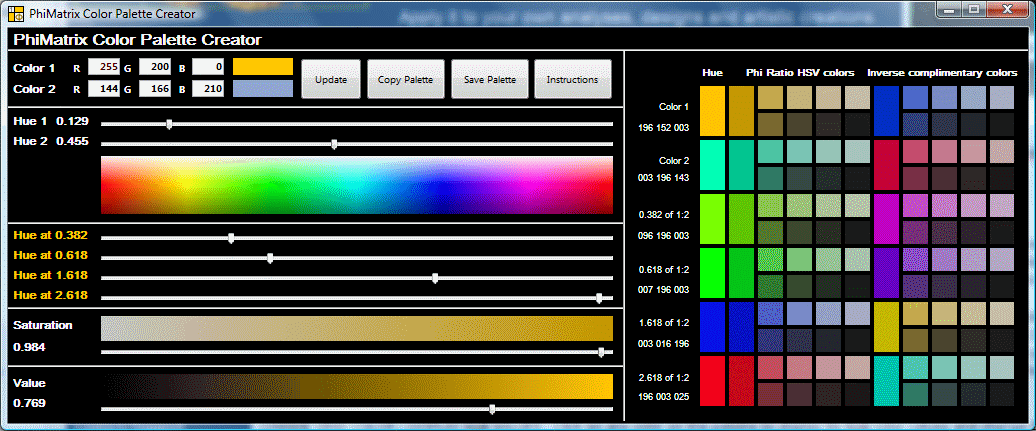Click the PhiMatrix app icon in title bar
This screenshot has height=431, width=1036.
click(x=17, y=13)
